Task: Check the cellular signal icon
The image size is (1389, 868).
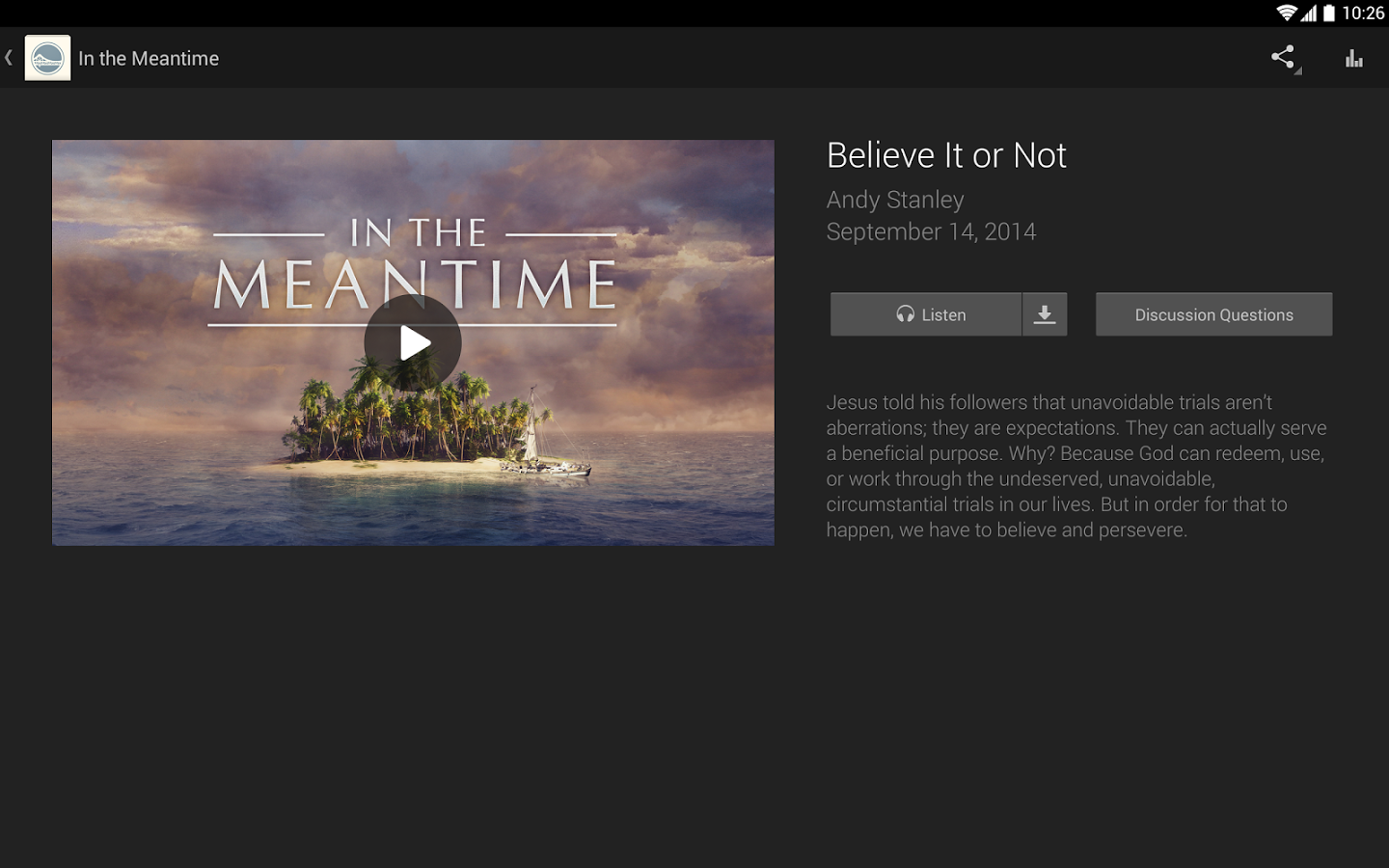Action: (x=1309, y=13)
